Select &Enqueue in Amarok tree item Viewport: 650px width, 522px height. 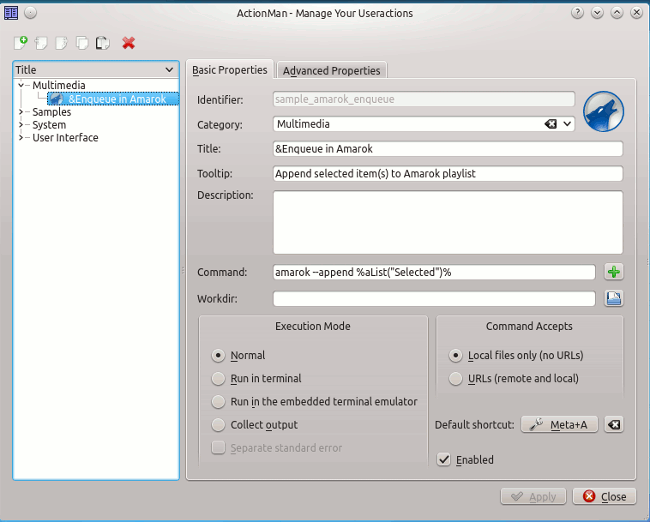[x=113, y=99]
